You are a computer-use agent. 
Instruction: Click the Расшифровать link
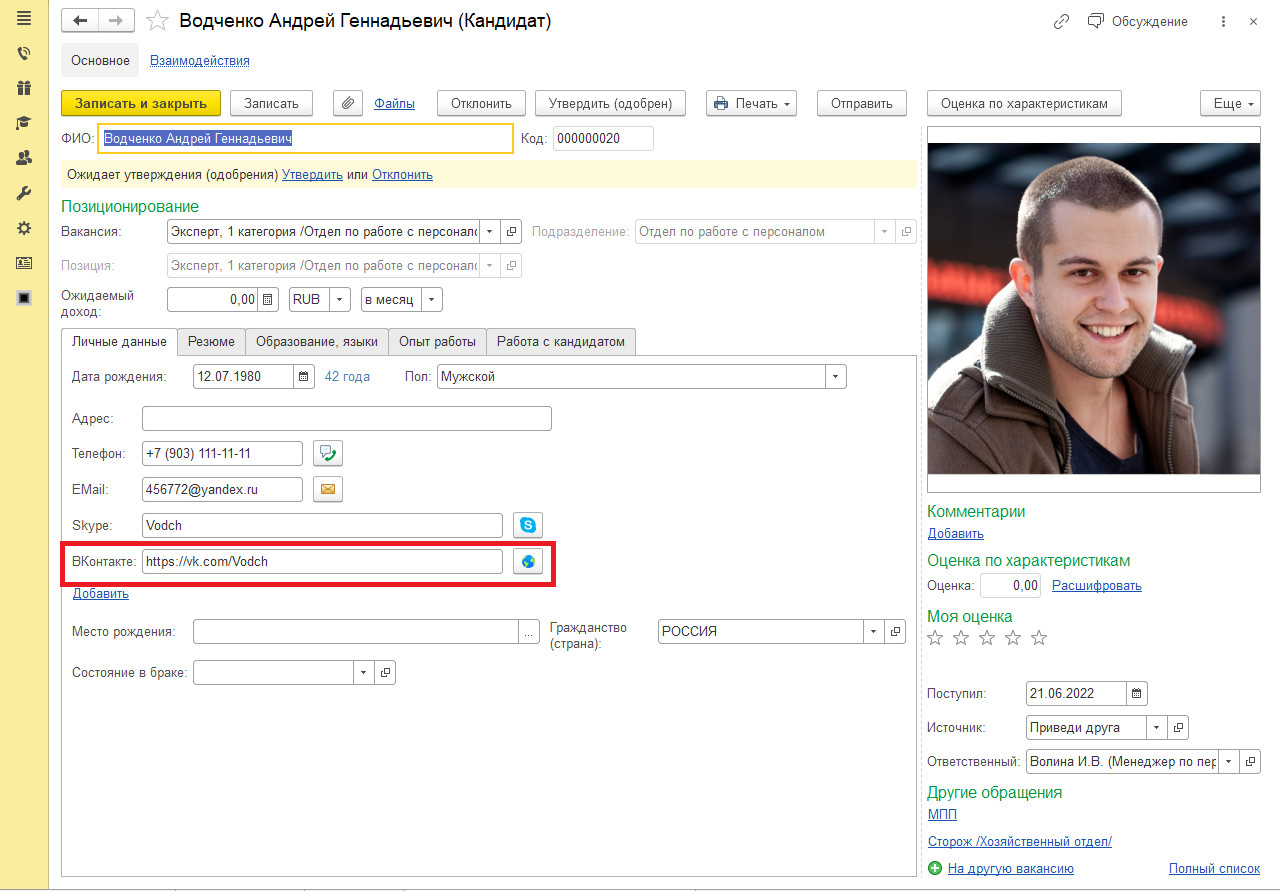(x=1096, y=585)
